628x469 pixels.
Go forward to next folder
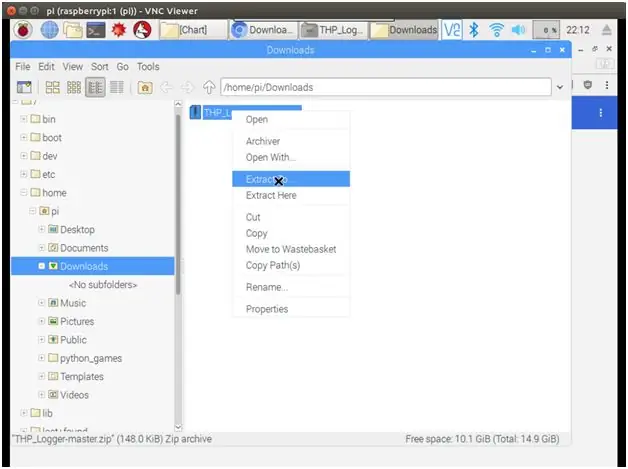(x=187, y=87)
